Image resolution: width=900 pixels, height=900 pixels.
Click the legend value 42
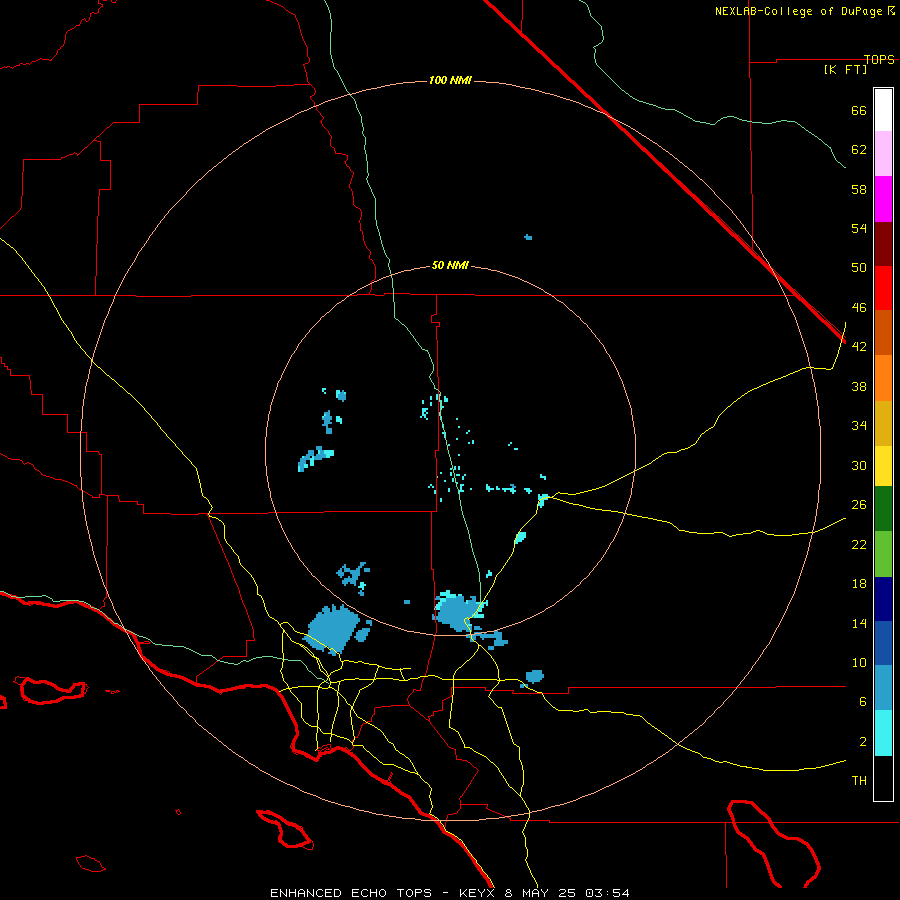[x=859, y=347]
